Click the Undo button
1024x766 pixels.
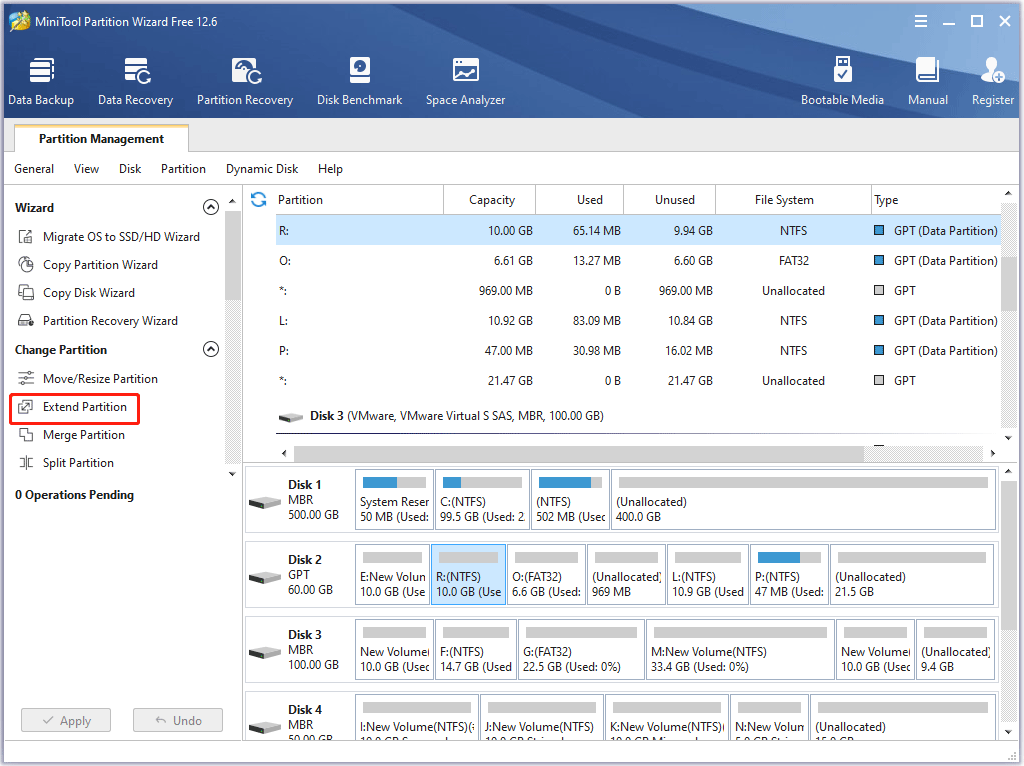click(178, 720)
